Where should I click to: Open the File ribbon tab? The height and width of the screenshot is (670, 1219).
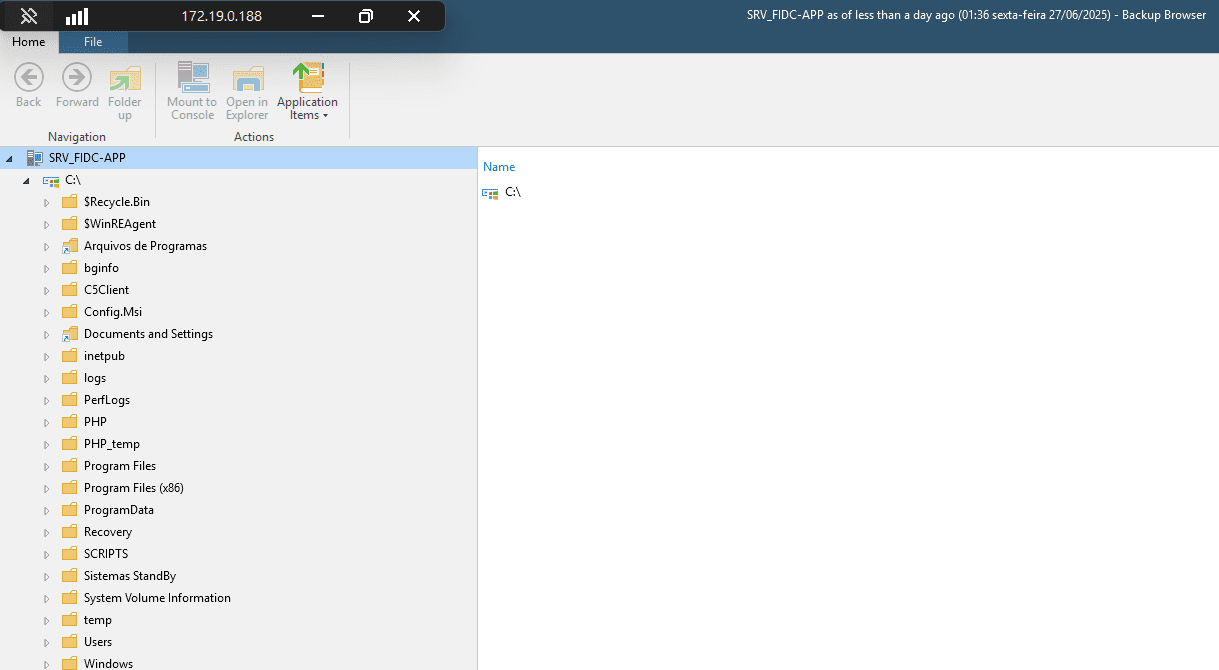[93, 42]
